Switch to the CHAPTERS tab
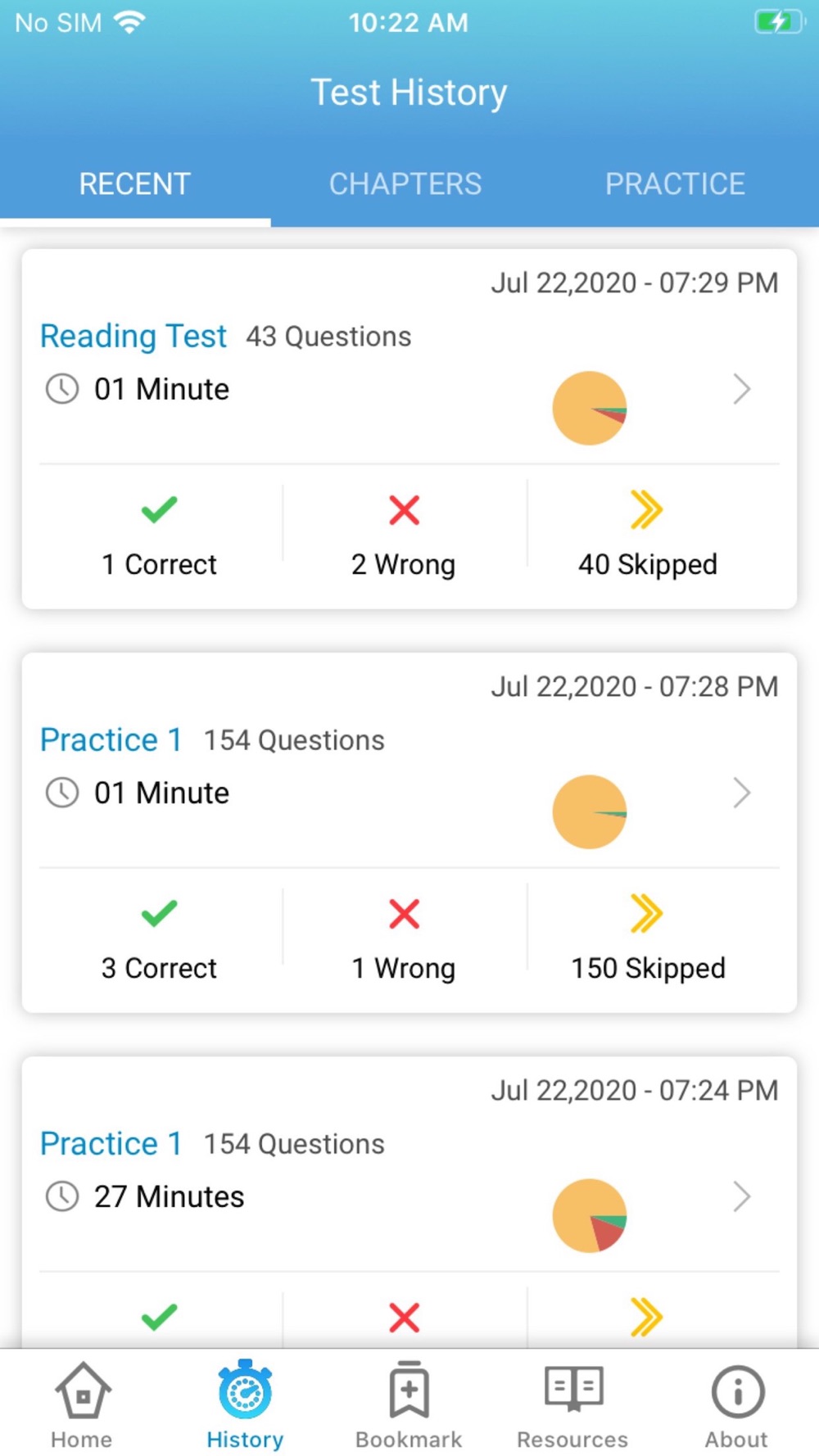The width and height of the screenshot is (819, 1456). coord(405,183)
